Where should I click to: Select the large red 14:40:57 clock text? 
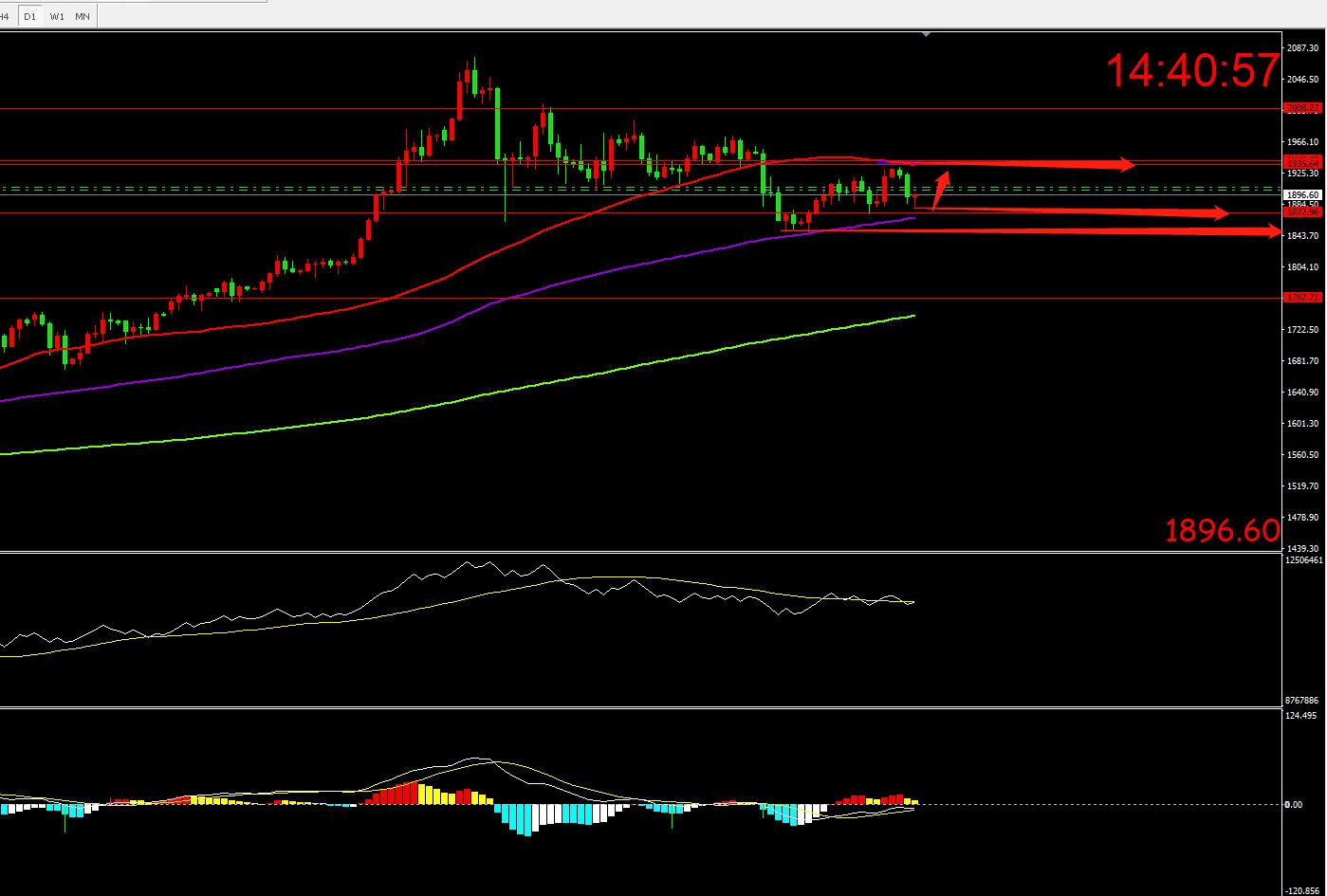1193,71
